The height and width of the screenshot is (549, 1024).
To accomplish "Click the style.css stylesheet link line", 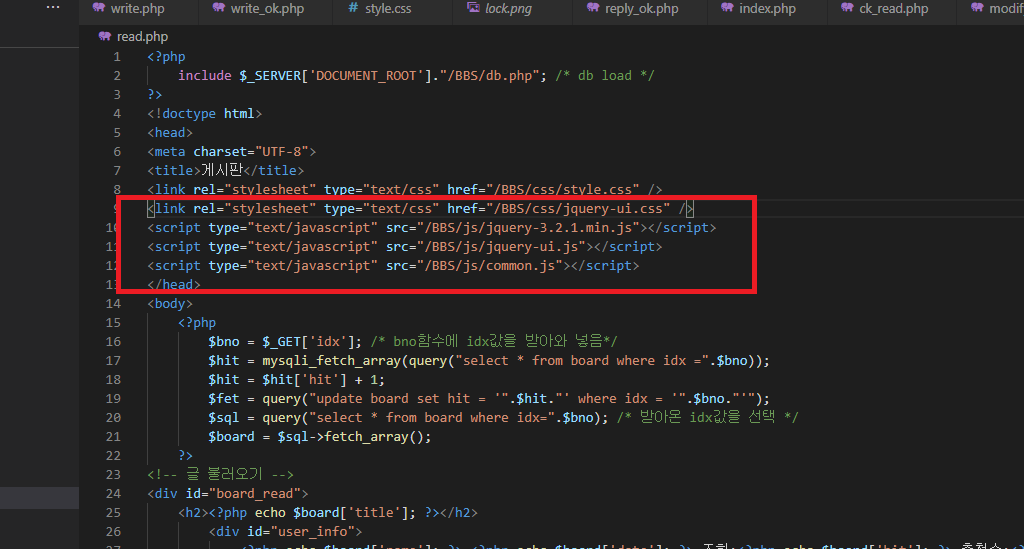I will [404, 189].
